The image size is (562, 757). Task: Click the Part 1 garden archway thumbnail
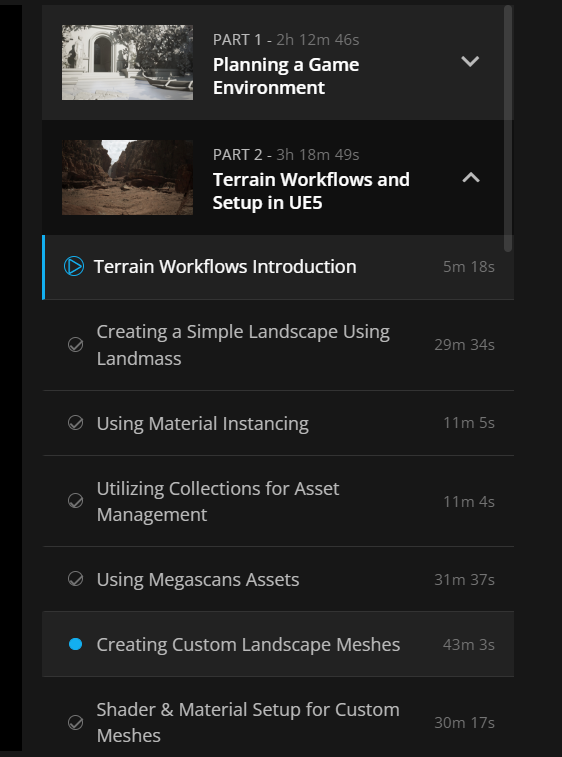(127, 62)
